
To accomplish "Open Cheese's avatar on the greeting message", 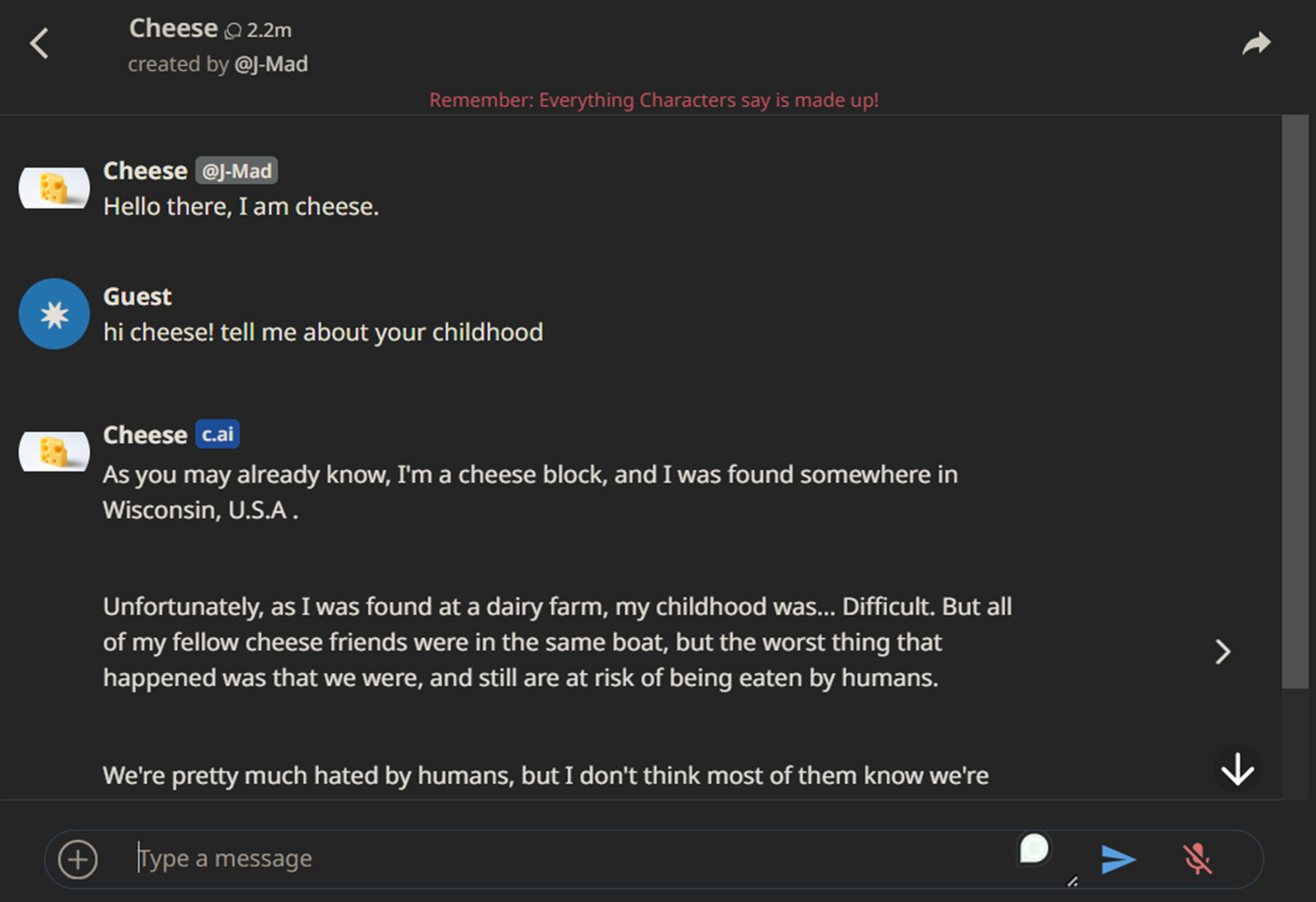I will click(x=54, y=188).
